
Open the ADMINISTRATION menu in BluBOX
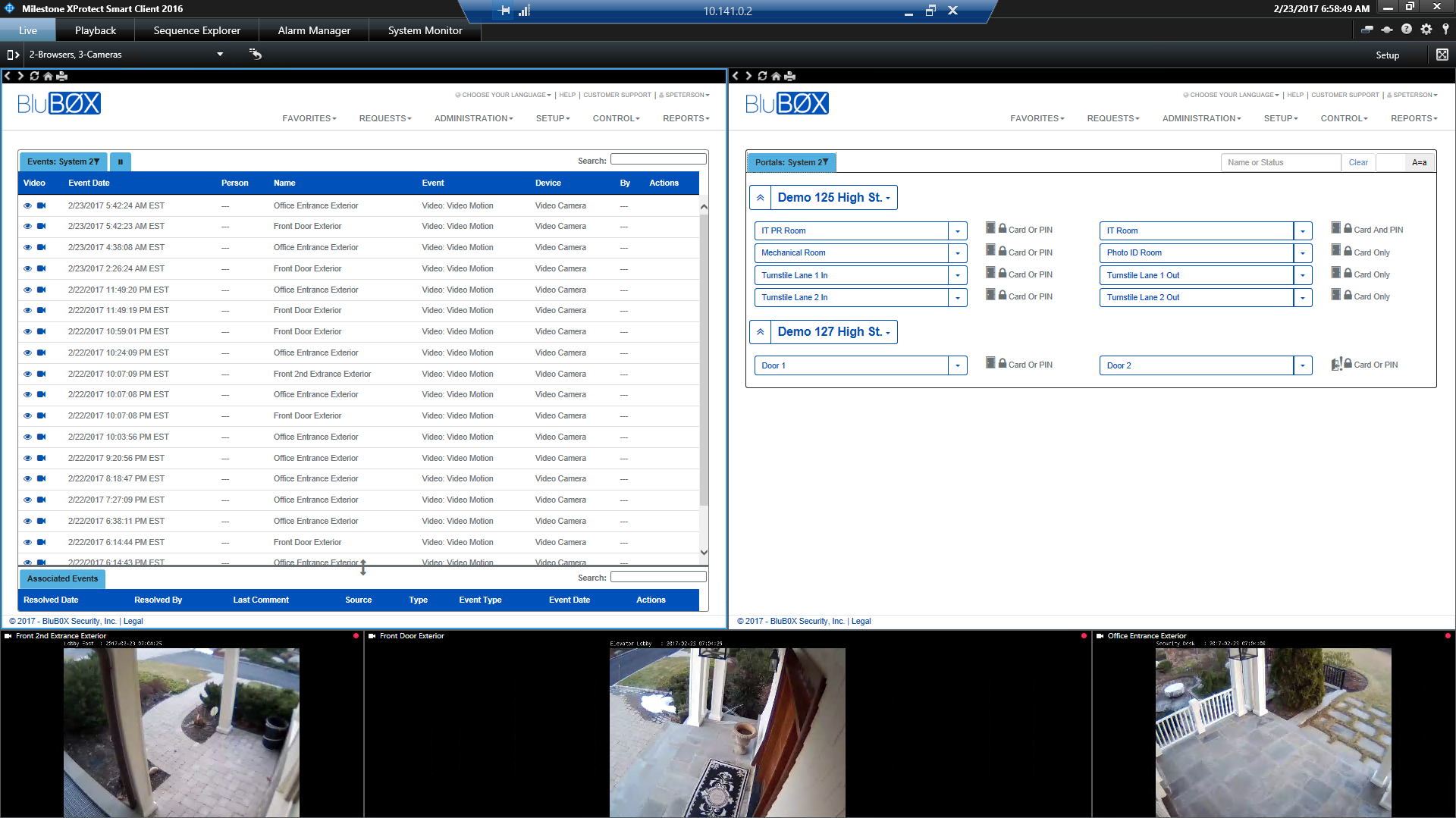coord(472,118)
